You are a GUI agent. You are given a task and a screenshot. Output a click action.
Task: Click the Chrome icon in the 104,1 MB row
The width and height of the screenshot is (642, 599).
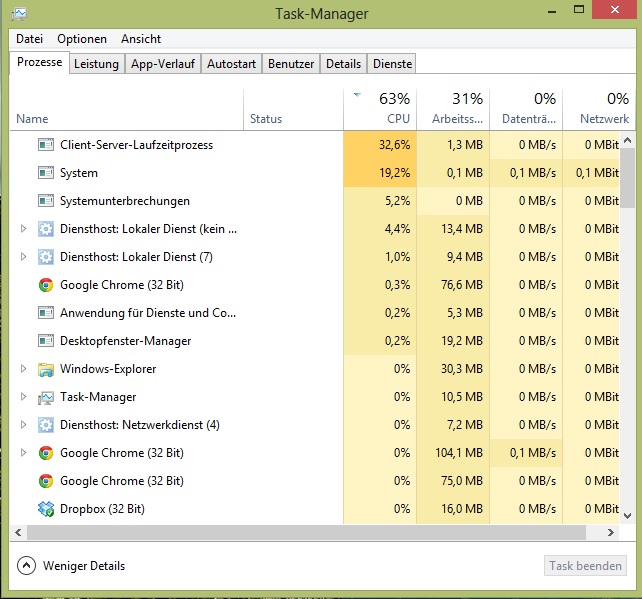[x=46, y=453]
